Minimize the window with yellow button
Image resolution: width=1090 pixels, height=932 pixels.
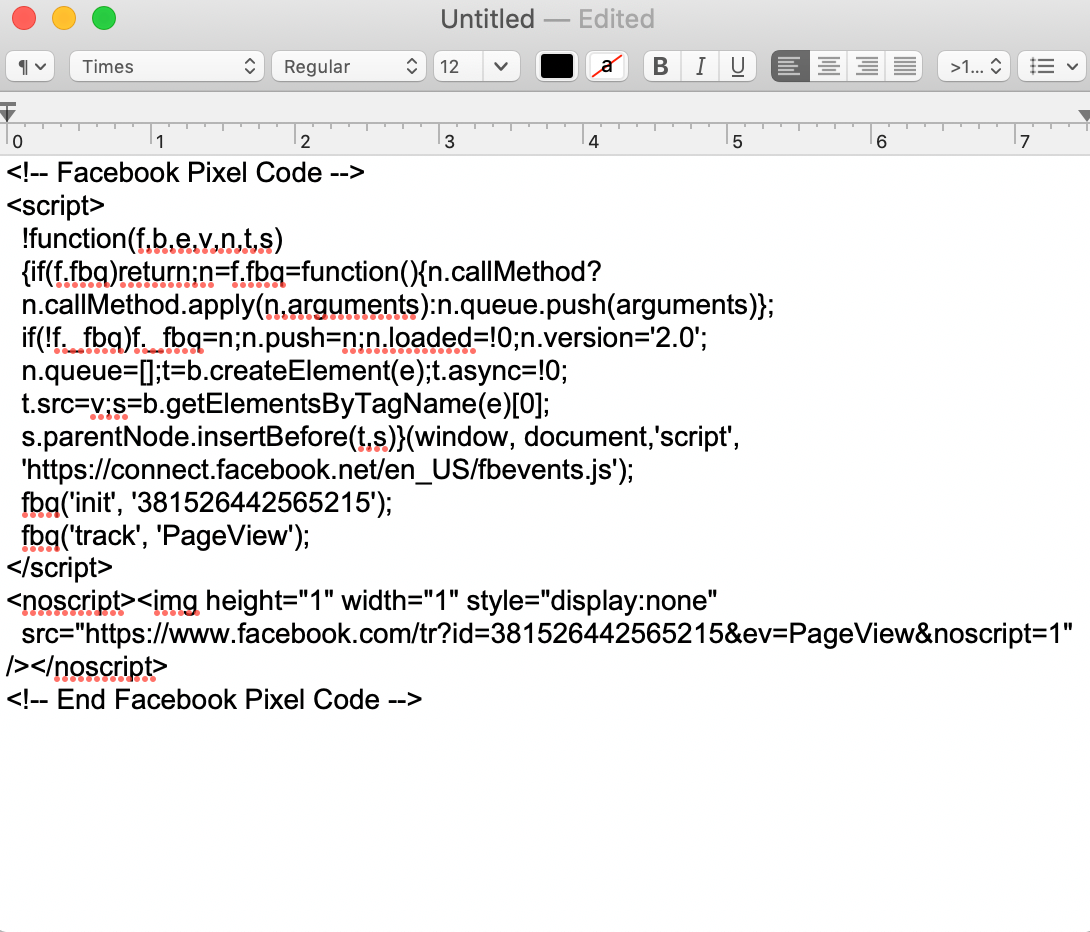(x=64, y=18)
